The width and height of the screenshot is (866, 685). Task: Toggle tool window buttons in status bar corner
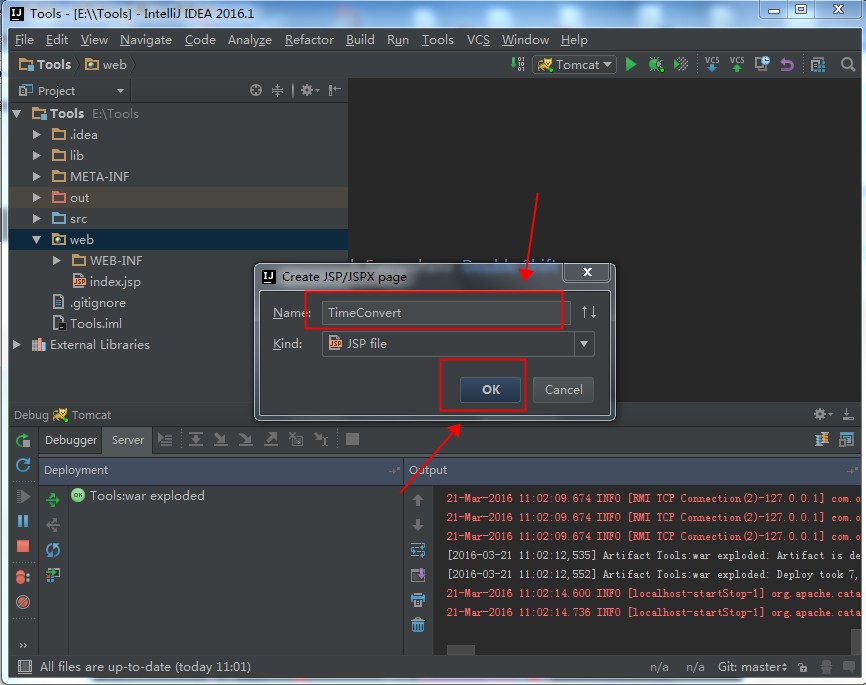(25, 667)
